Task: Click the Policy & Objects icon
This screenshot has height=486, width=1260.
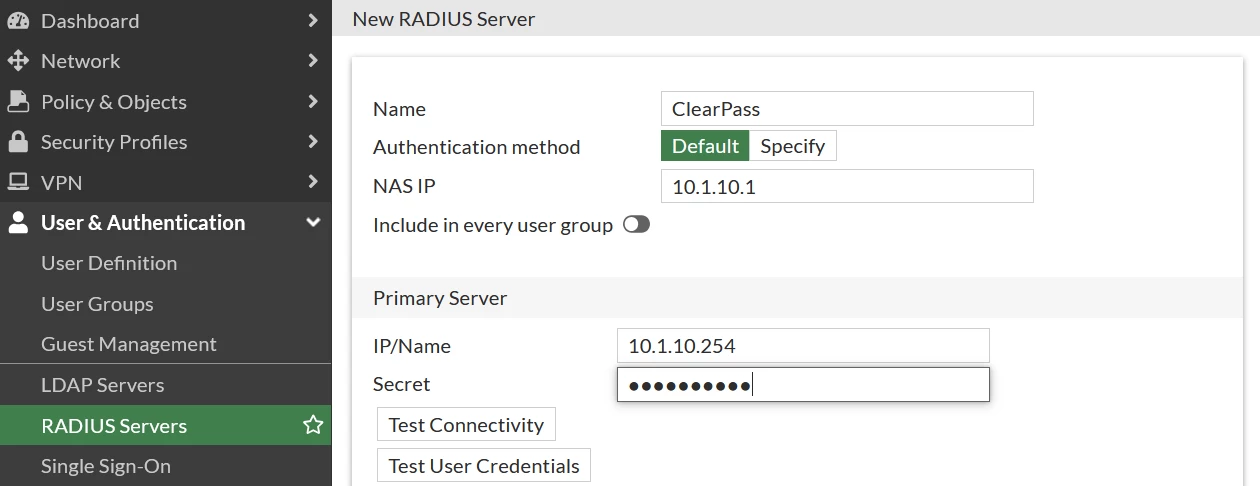Action: coord(18,102)
